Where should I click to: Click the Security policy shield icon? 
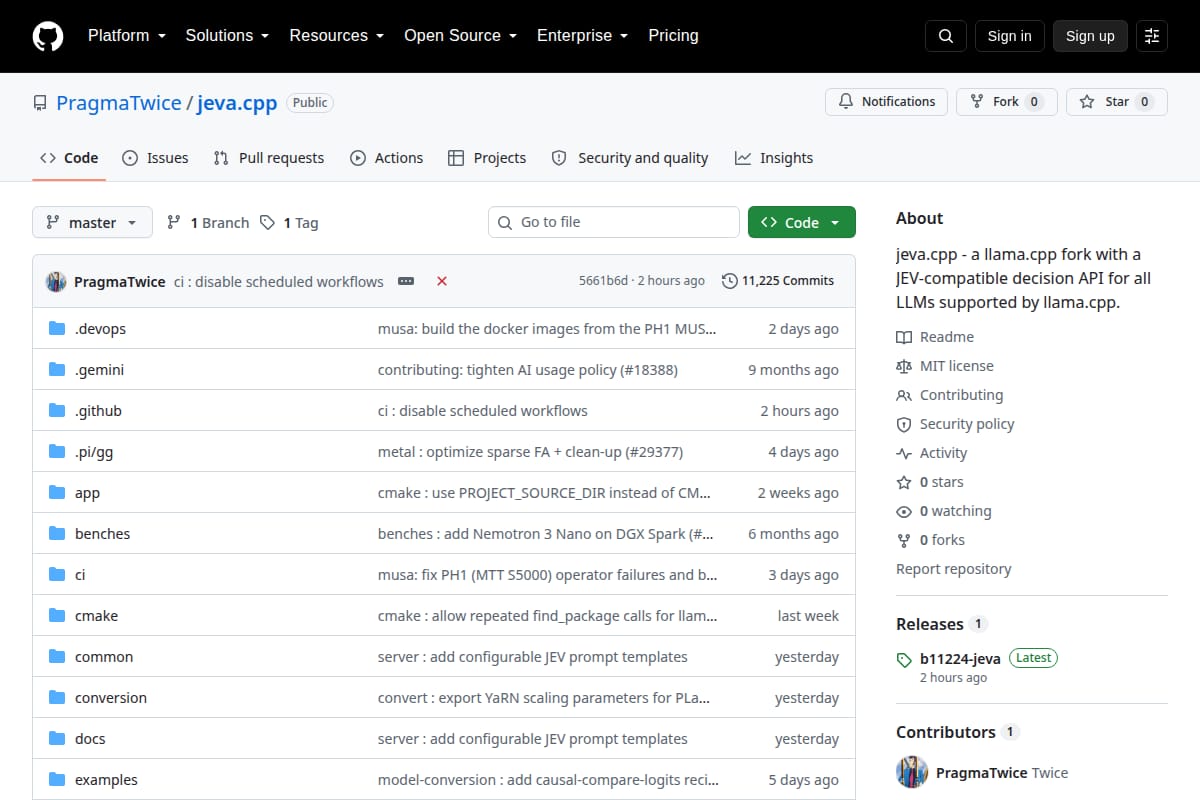pos(904,425)
